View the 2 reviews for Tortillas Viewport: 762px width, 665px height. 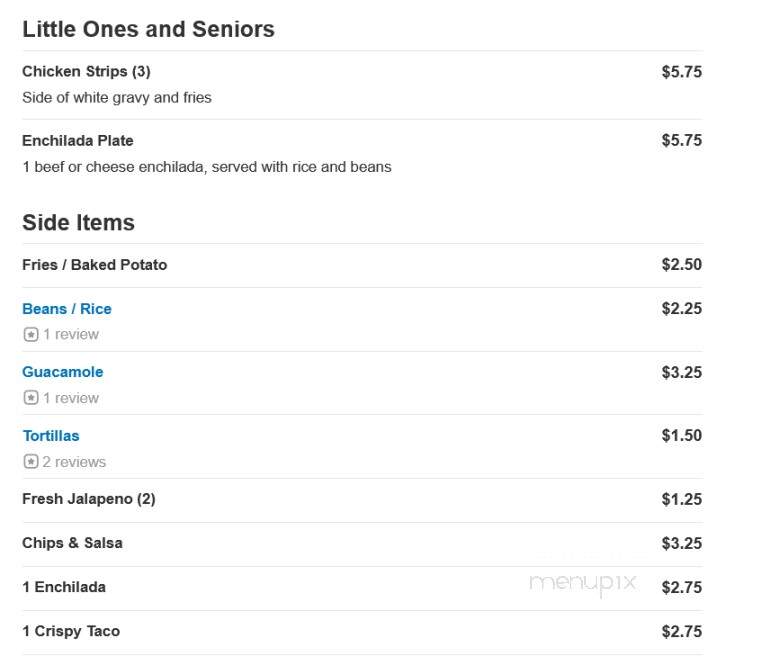(74, 461)
